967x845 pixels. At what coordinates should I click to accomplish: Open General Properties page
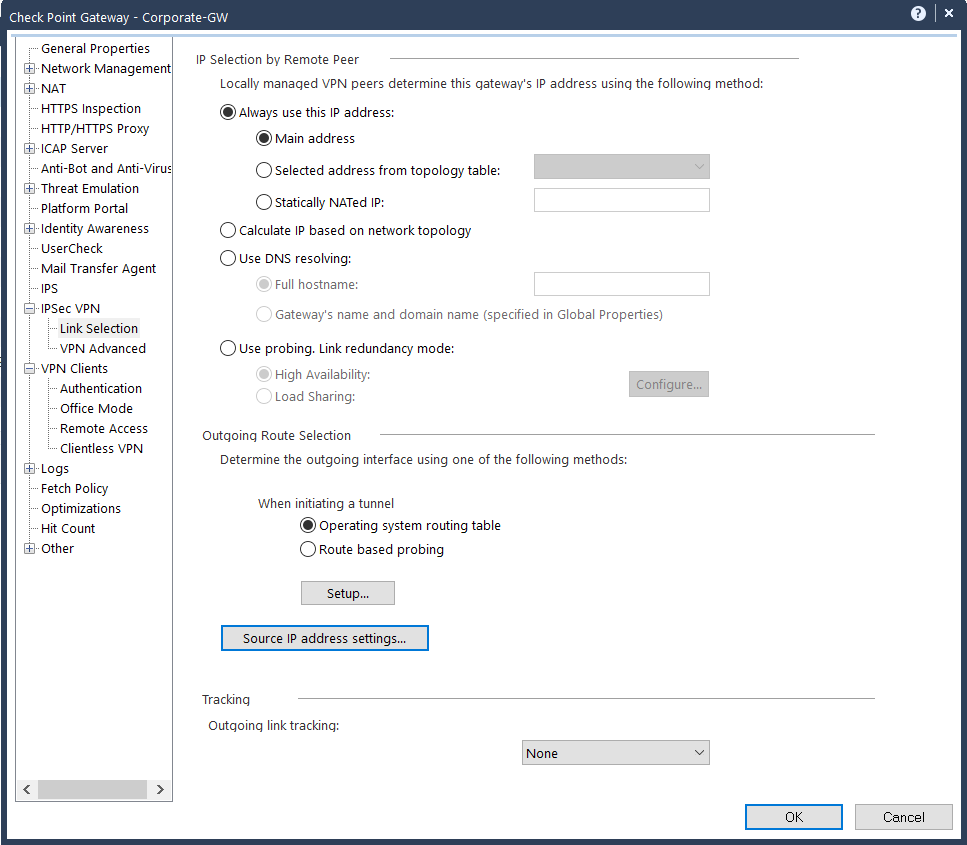click(95, 48)
